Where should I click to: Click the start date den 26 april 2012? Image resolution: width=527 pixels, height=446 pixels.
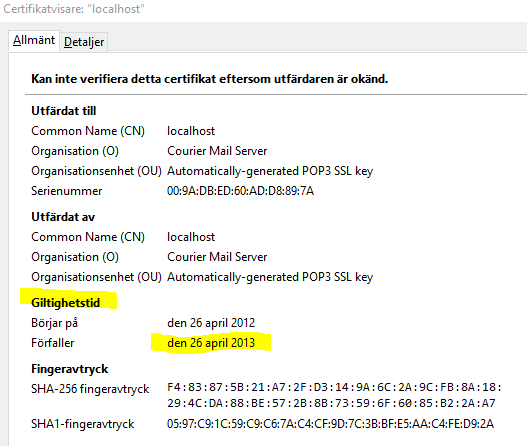[x=211, y=323]
